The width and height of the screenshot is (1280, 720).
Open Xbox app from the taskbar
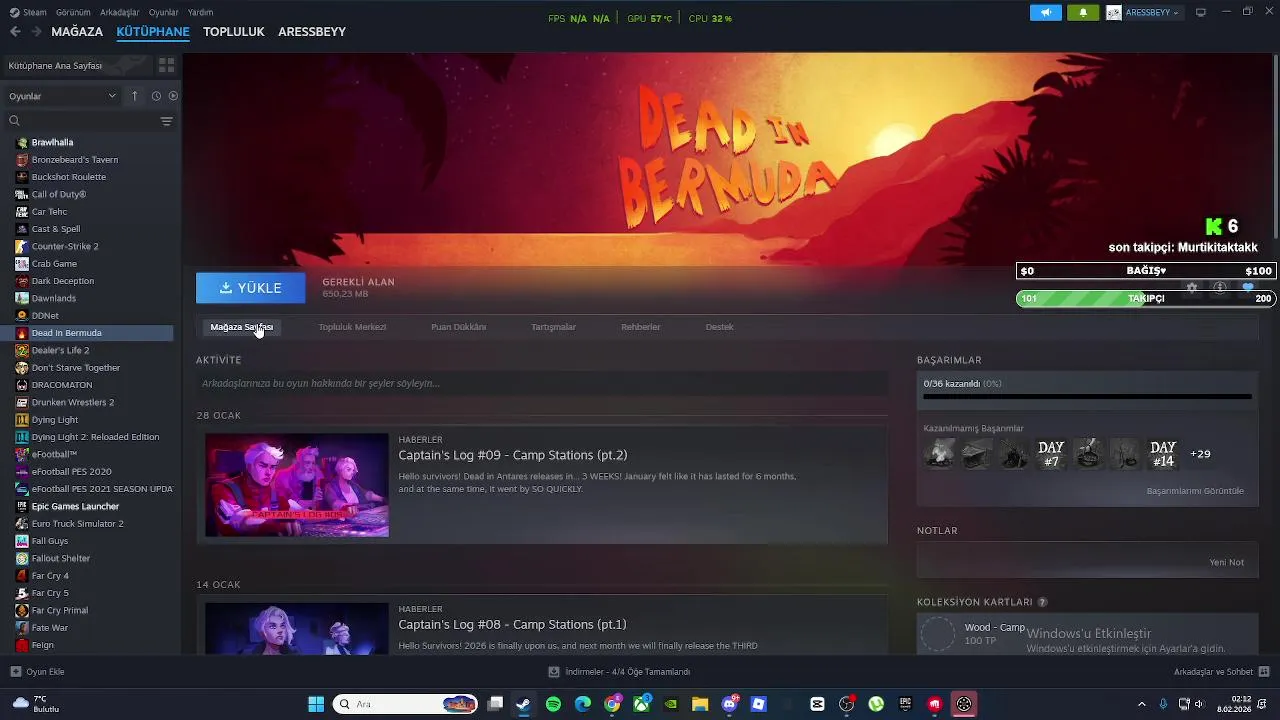point(641,704)
